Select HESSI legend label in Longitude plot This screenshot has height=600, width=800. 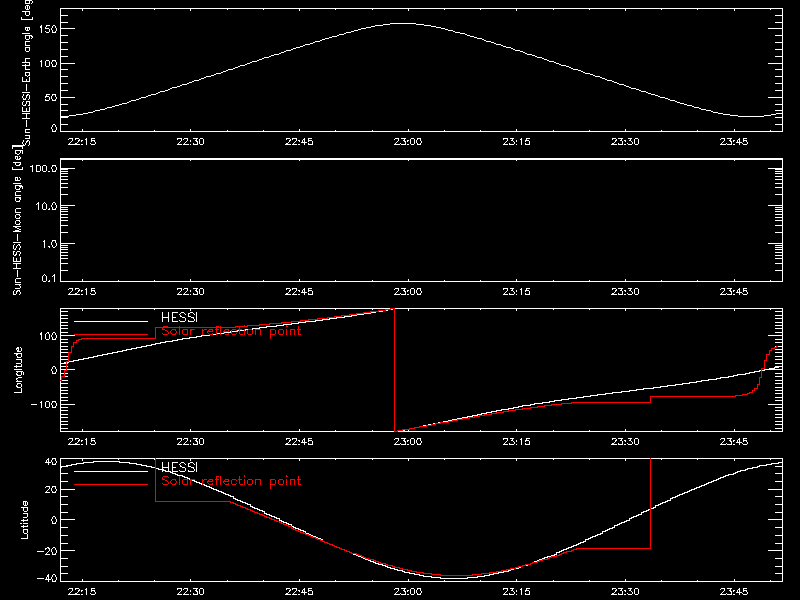point(179,317)
